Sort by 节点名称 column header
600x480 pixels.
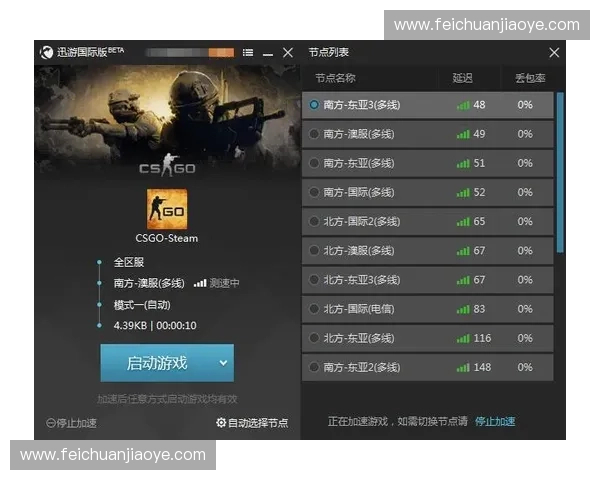pyautogui.click(x=335, y=78)
